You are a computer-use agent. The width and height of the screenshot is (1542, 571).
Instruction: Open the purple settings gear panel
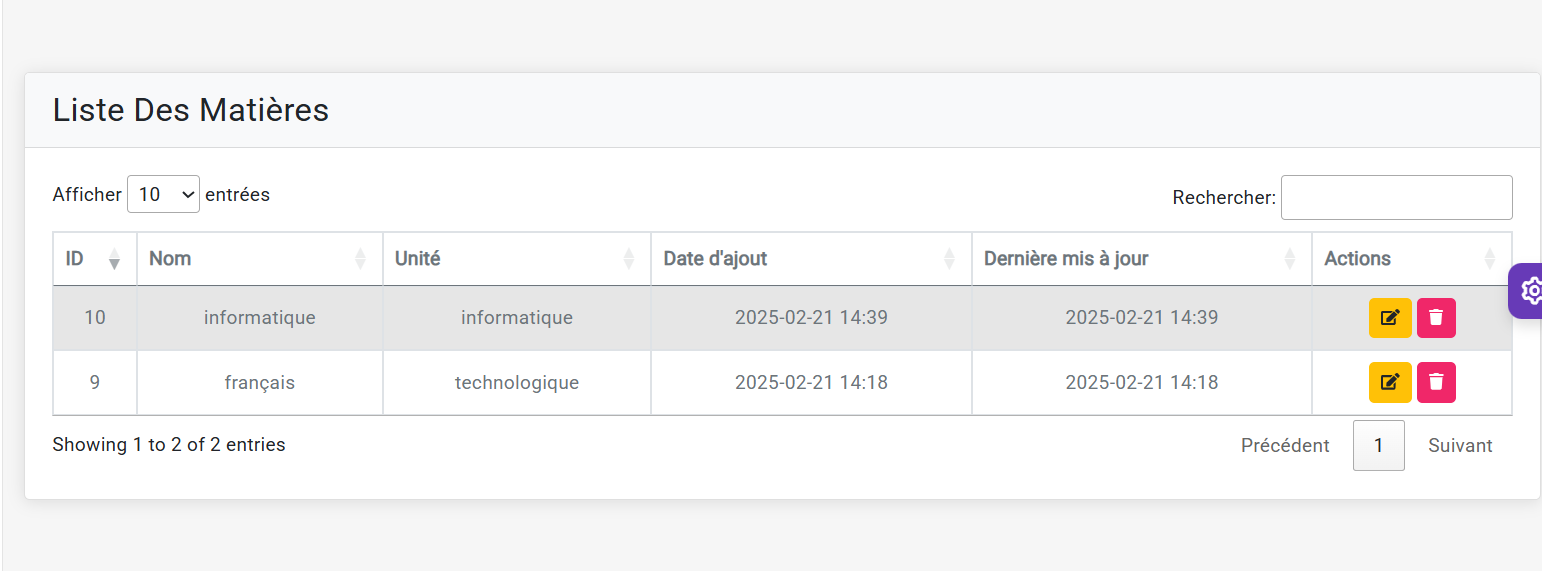tap(1530, 291)
